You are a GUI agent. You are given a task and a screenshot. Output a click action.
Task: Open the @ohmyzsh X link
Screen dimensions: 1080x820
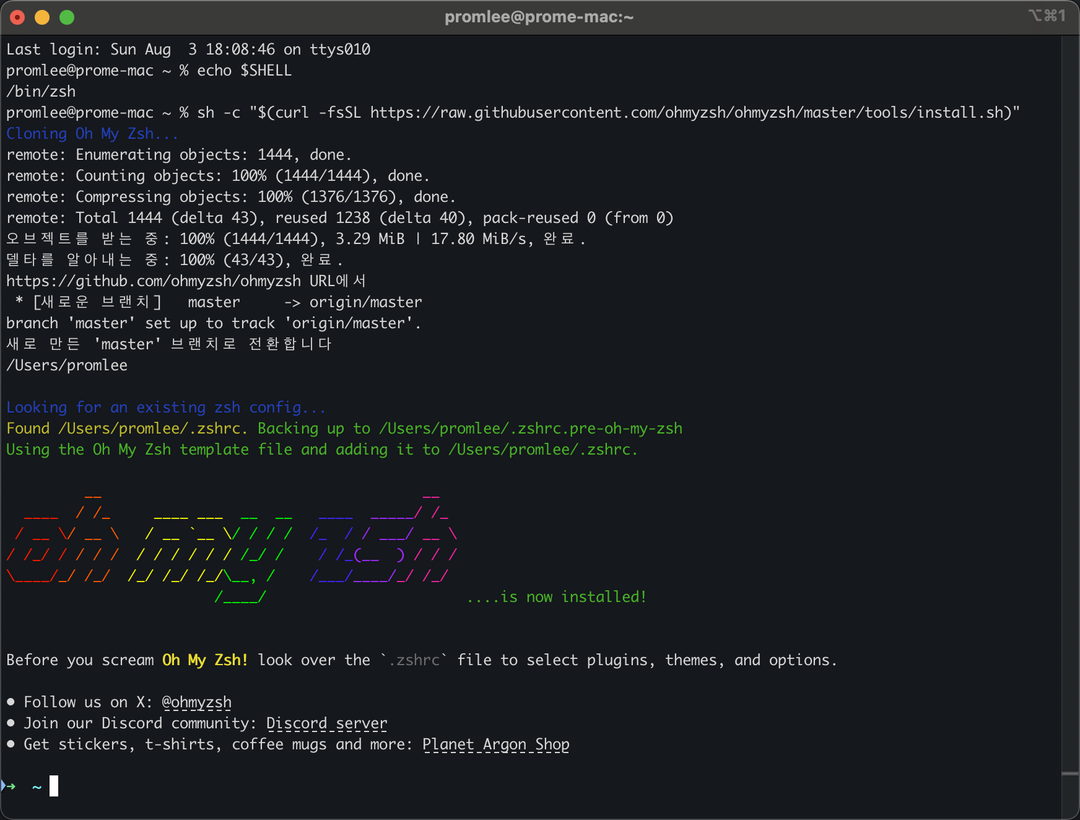click(196, 702)
